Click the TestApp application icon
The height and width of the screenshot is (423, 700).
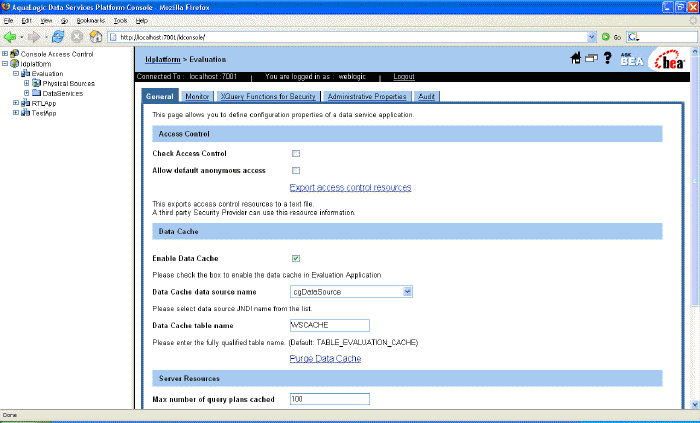point(25,113)
